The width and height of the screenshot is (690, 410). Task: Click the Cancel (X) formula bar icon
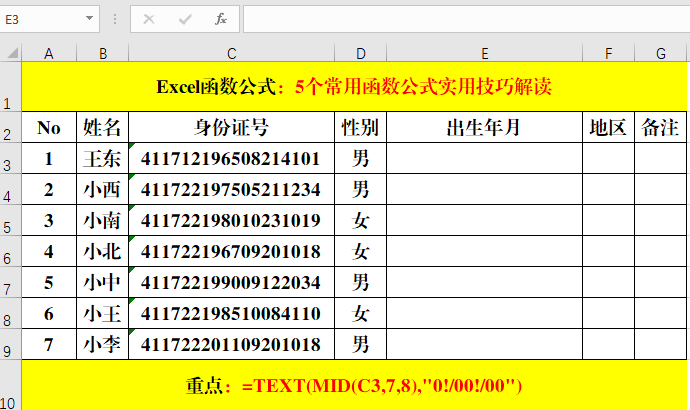tap(149, 19)
